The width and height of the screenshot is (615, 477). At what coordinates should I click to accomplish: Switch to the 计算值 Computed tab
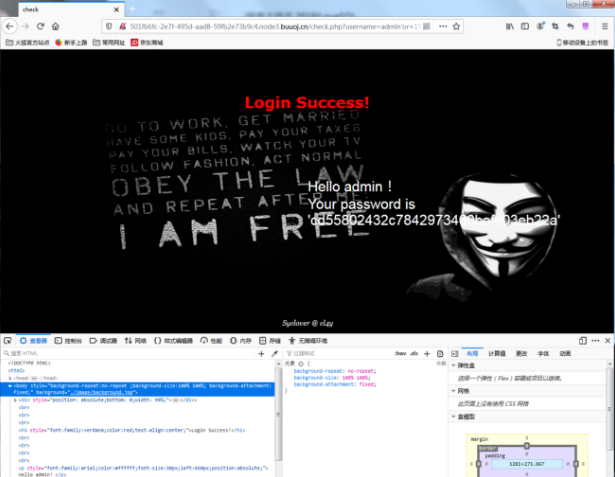click(x=497, y=353)
